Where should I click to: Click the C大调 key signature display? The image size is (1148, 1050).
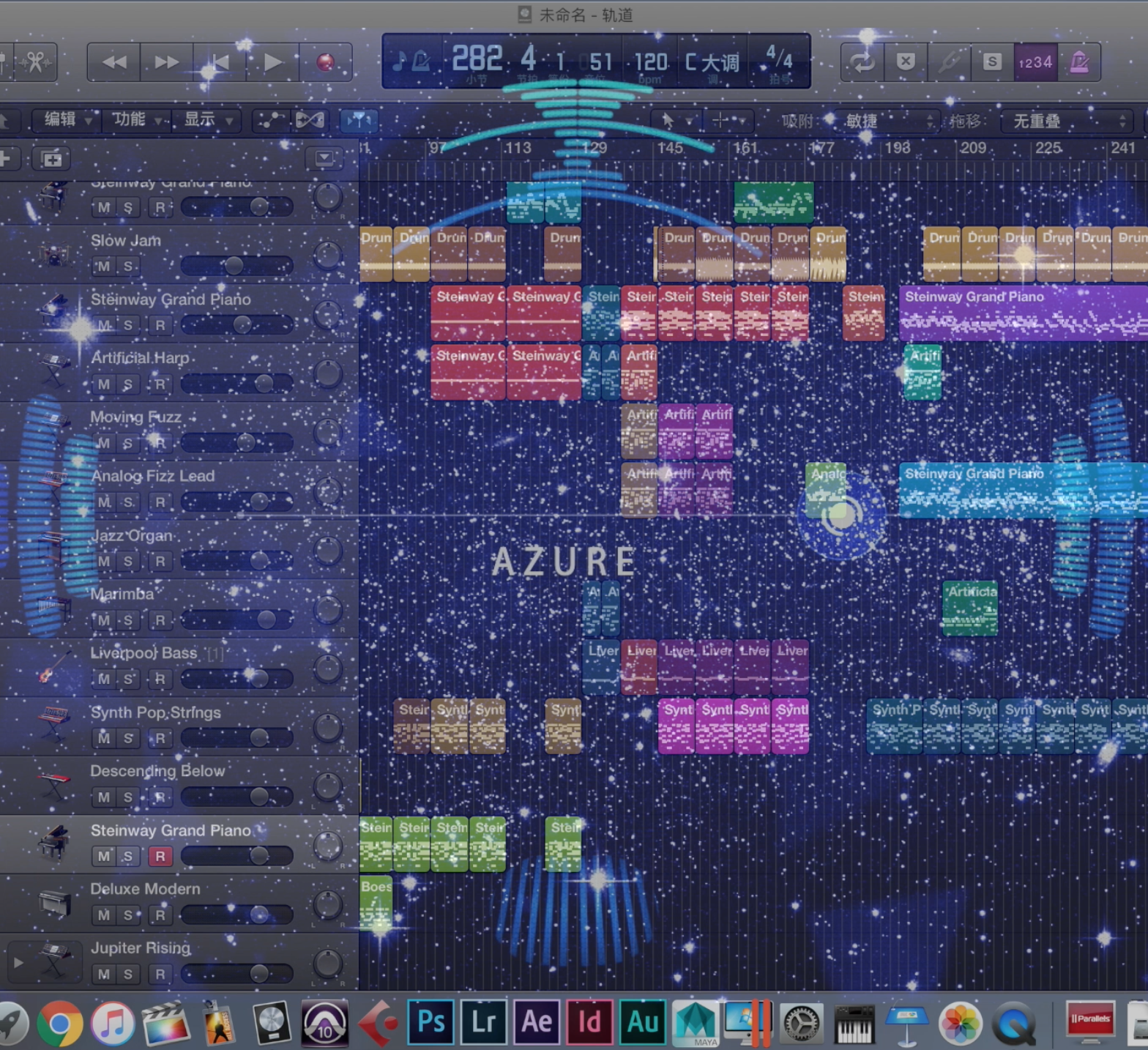pos(712,62)
